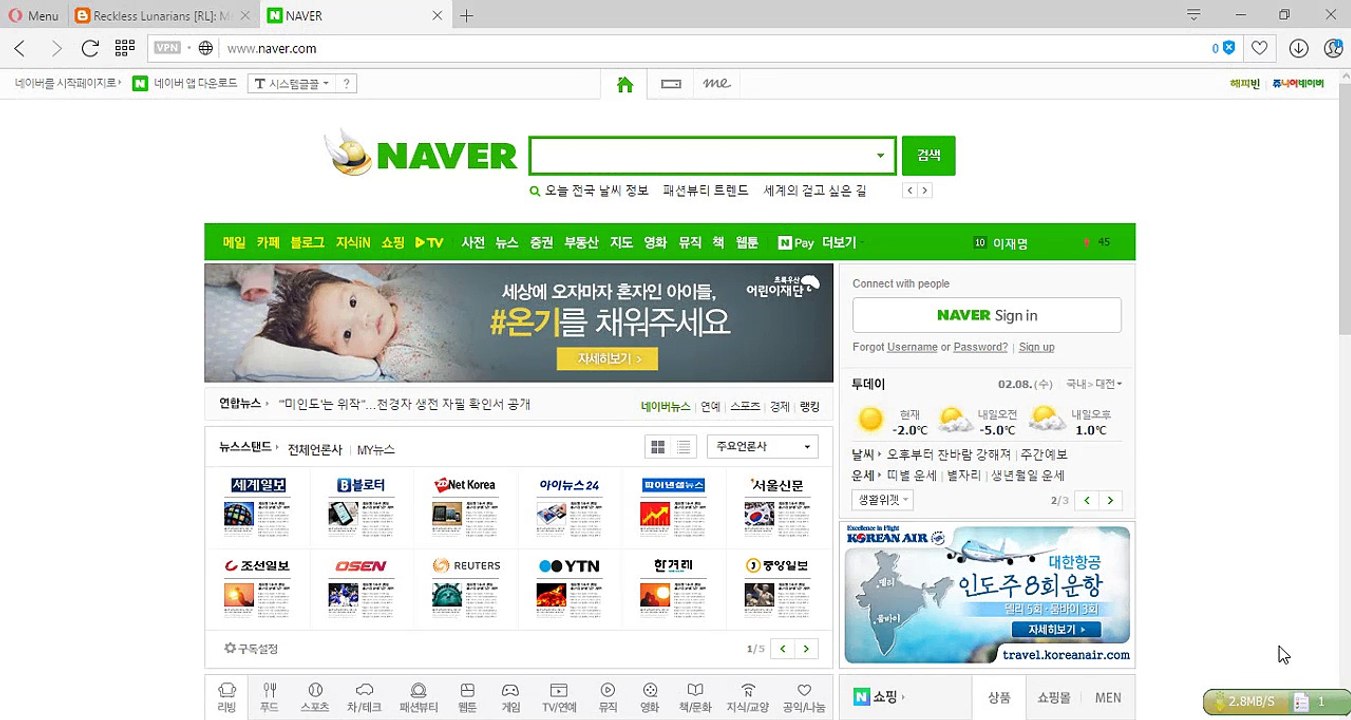Change weather region 국내 대전 dropdown
This screenshot has height=720, width=1351.
click(1094, 384)
